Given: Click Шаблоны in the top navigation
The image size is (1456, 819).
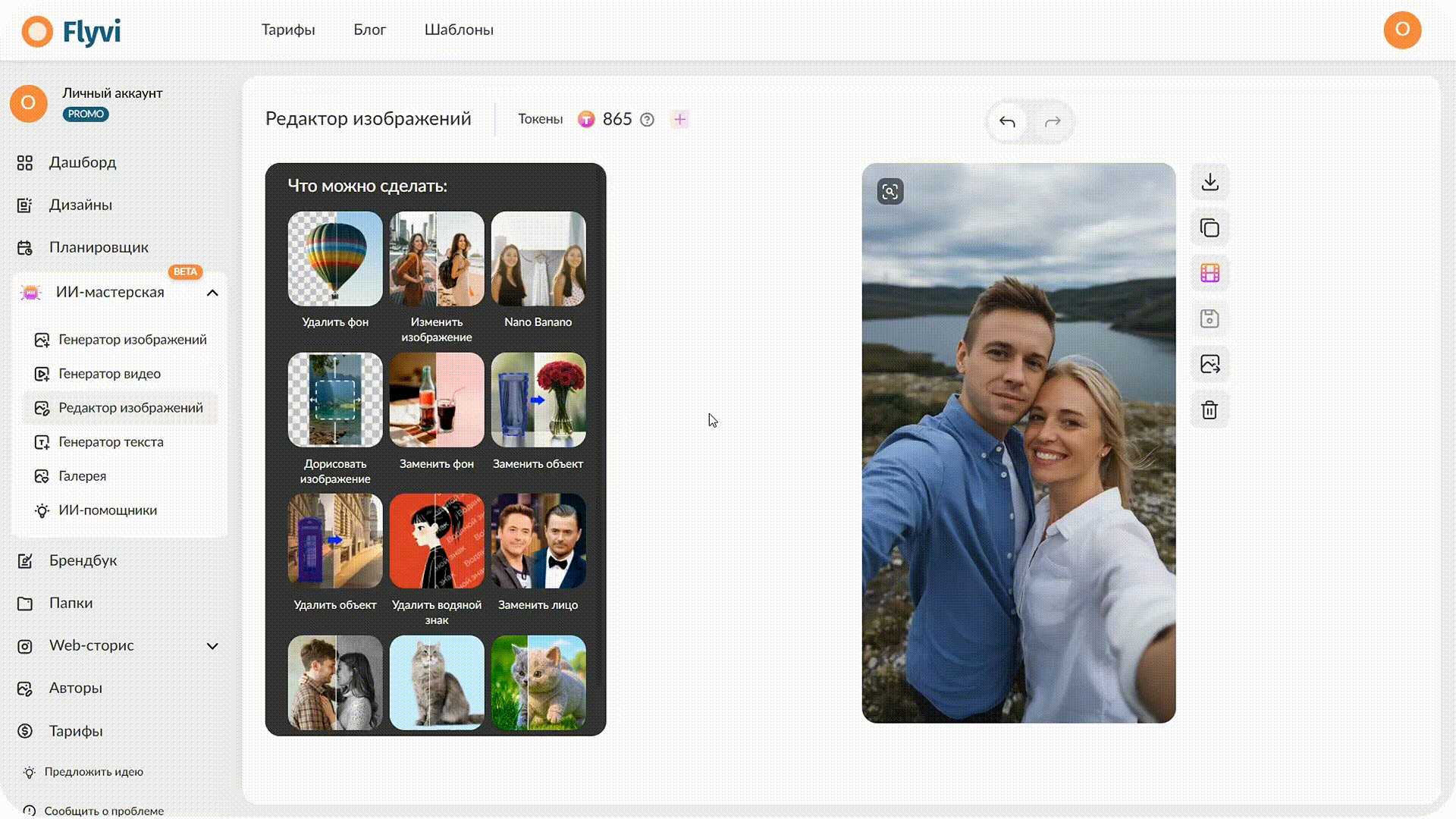Looking at the screenshot, I should (459, 30).
